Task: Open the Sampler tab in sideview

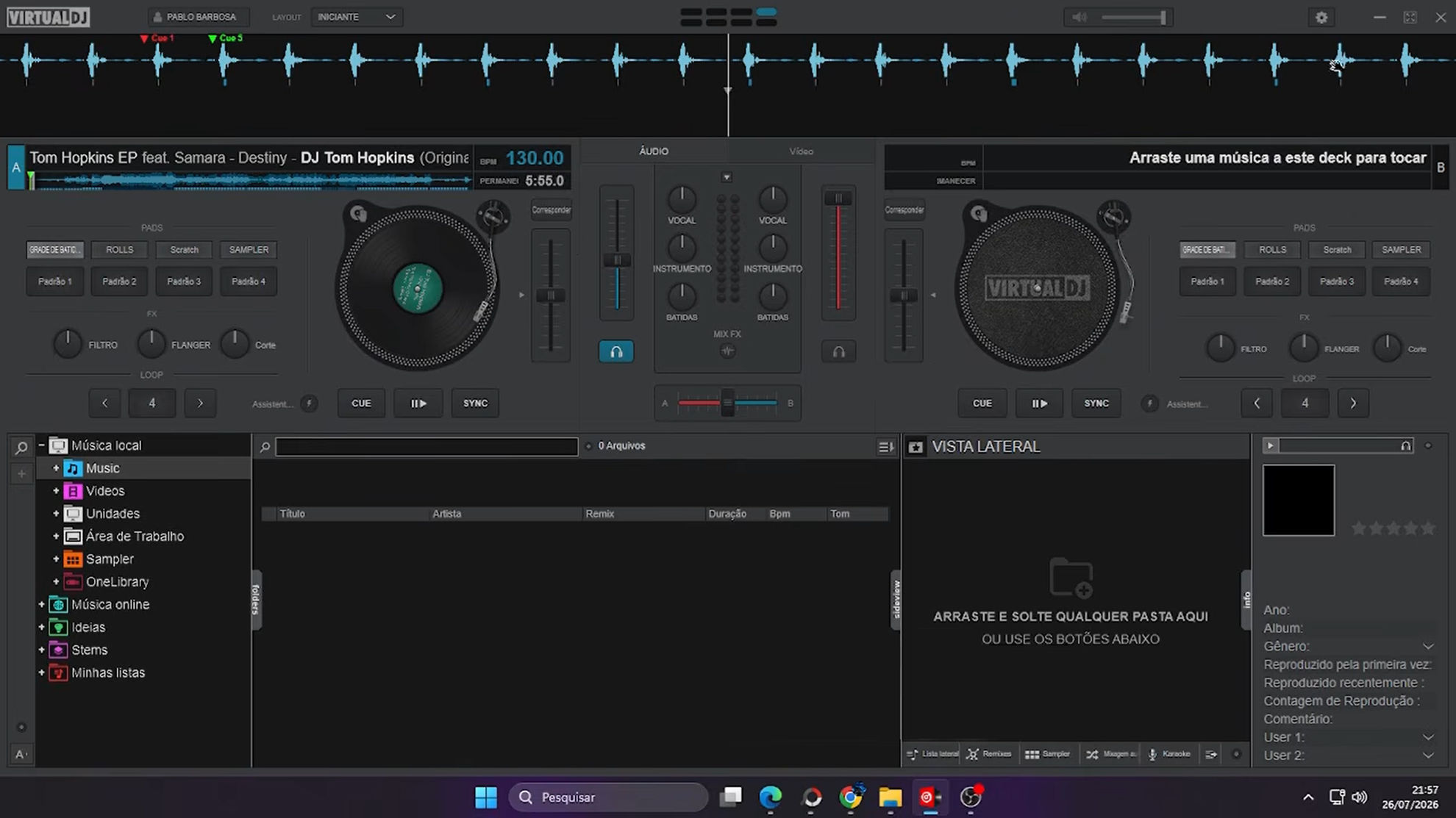Action: (1048, 754)
